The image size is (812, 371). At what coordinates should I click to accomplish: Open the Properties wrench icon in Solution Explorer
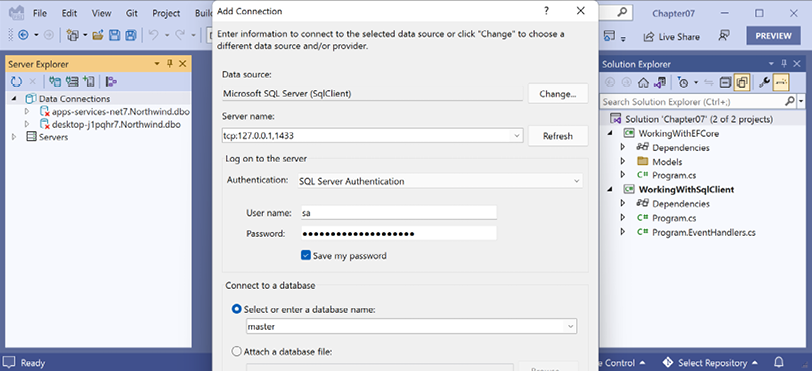pyautogui.click(x=764, y=82)
